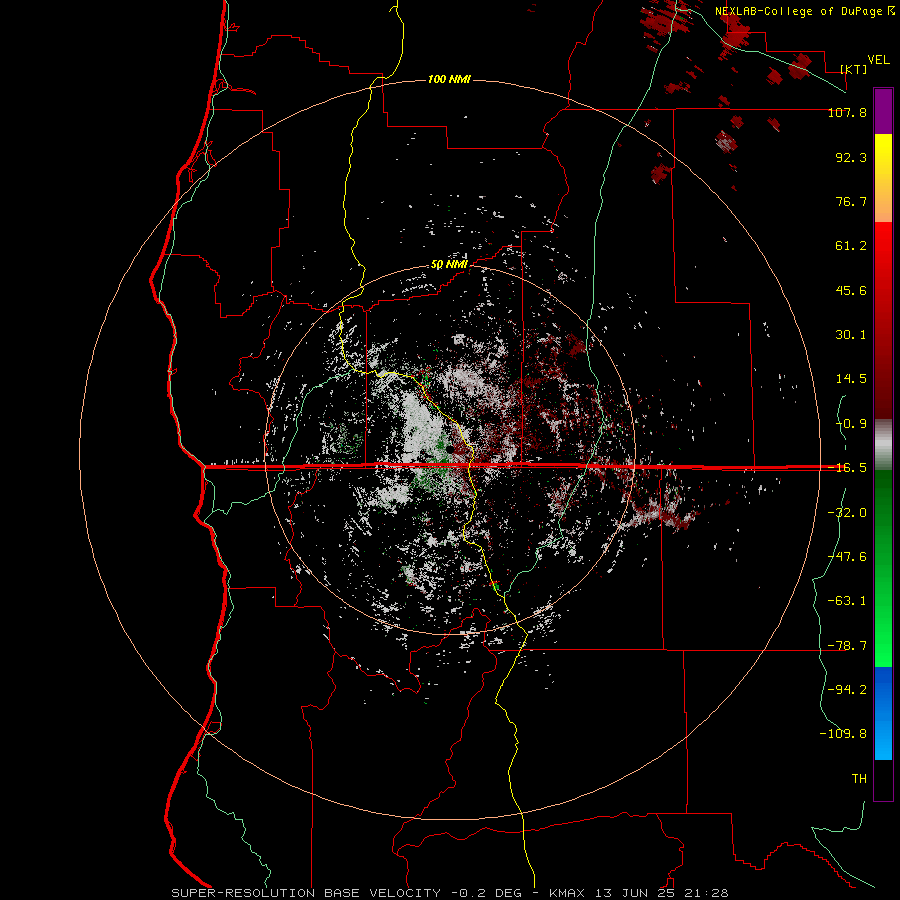The image size is (900, 900).
Task: Click the [KT] units label
Action: pos(854,69)
